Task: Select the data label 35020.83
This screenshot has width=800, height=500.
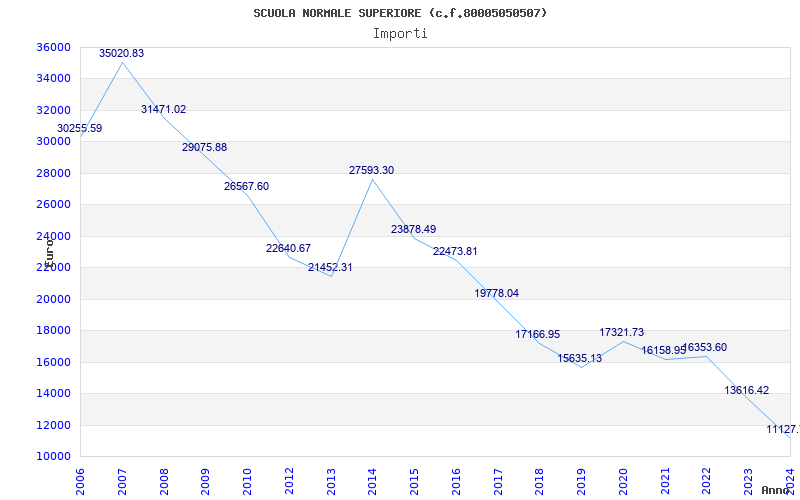Action: [x=121, y=54]
